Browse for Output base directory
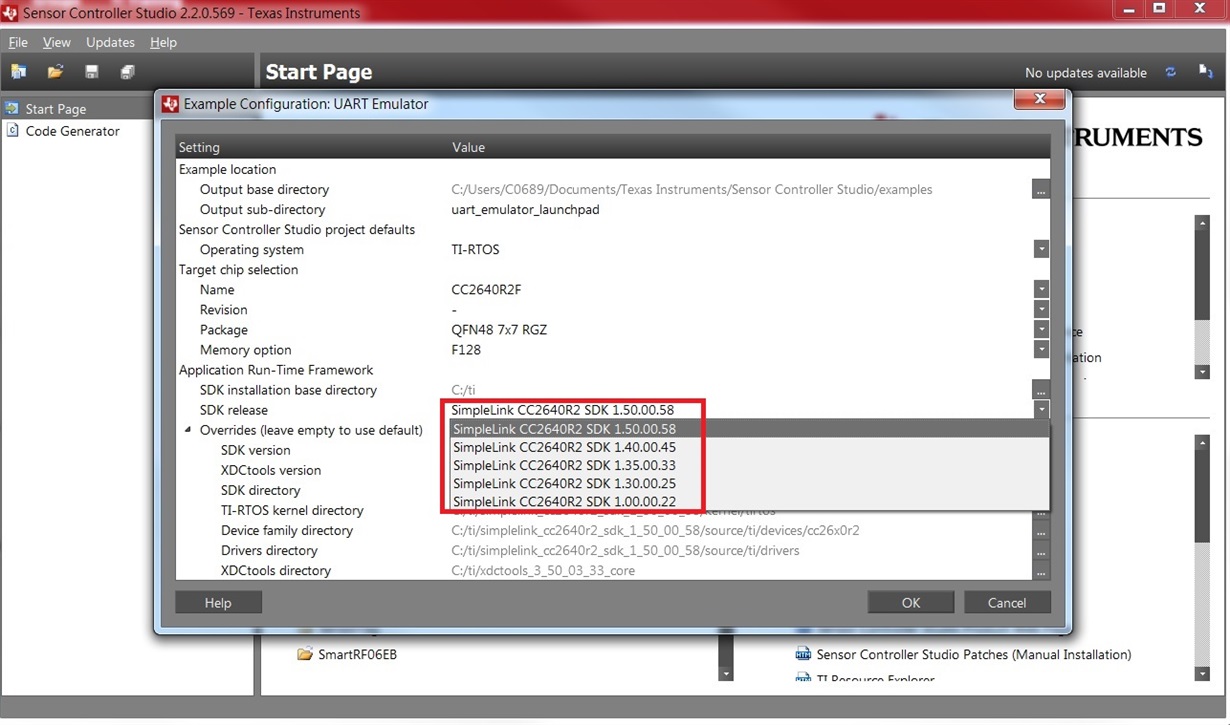1230x725 pixels. (x=1041, y=189)
